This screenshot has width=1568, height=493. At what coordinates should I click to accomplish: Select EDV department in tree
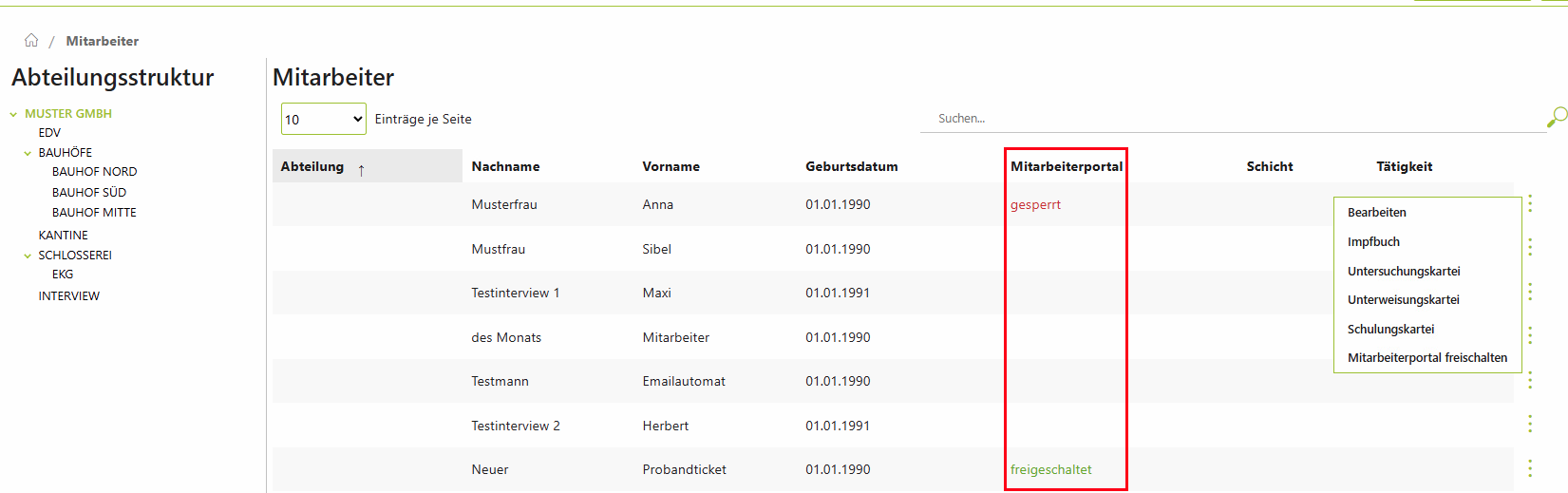coord(49,133)
